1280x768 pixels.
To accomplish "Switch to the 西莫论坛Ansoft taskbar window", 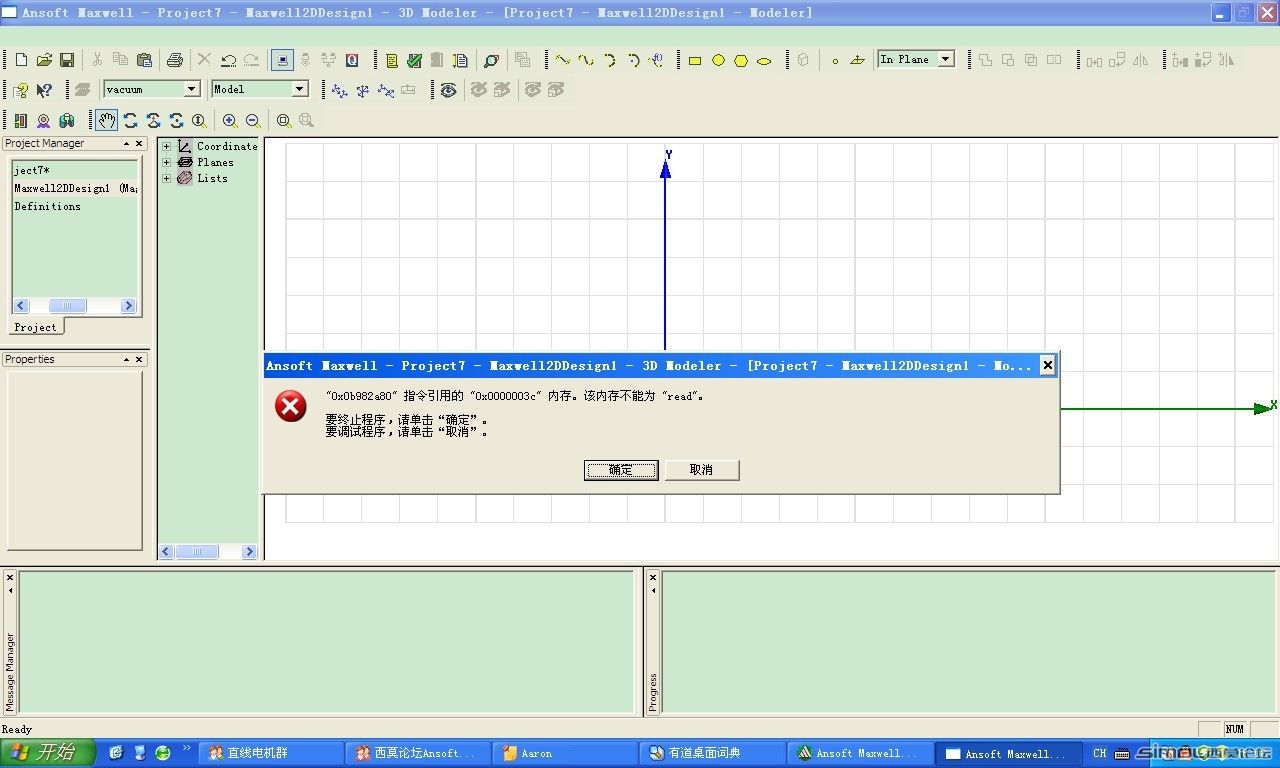I will [419, 753].
